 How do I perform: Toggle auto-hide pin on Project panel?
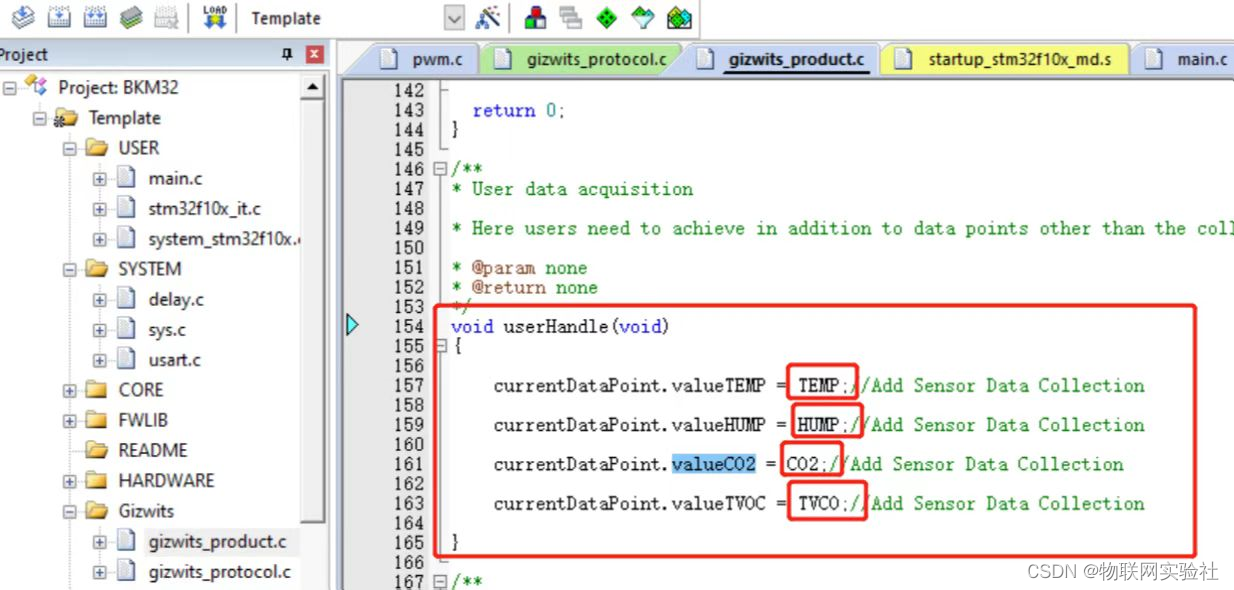click(288, 55)
